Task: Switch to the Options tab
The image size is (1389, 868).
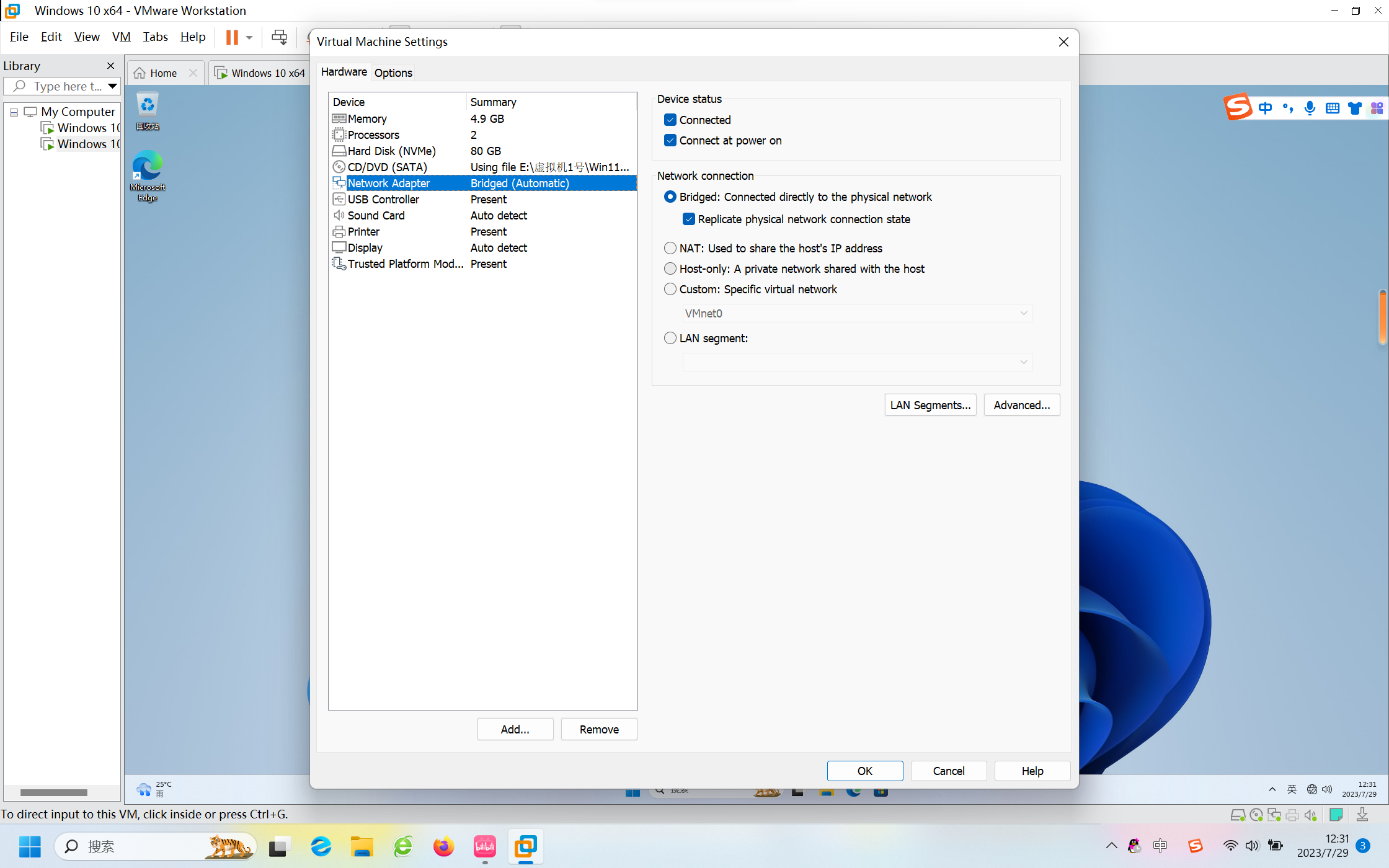Action: (393, 73)
